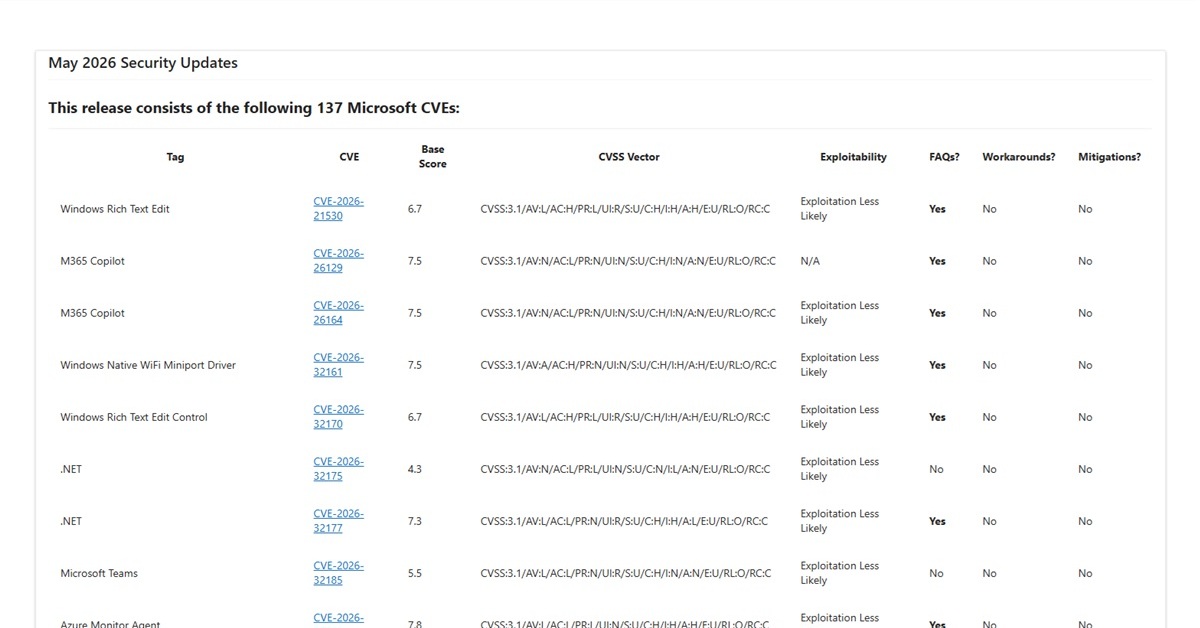Screen dimensions: 1200x628
Task: Click the .NET tag for CVE-2026-32175
Action: click(x=71, y=469)
